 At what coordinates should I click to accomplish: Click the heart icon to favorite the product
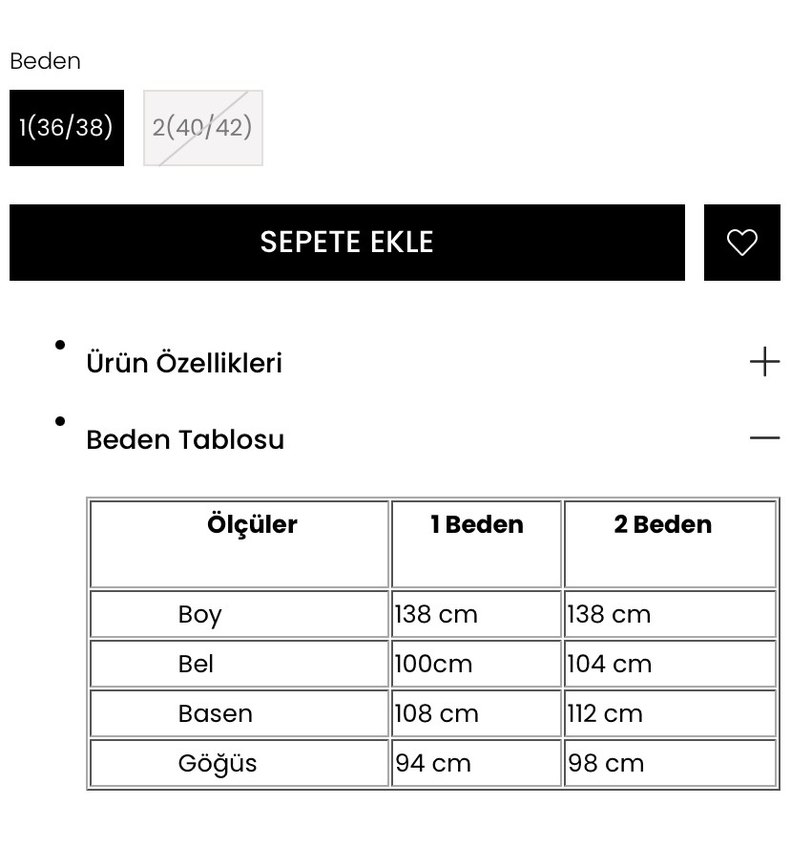(x=741, y=242)
